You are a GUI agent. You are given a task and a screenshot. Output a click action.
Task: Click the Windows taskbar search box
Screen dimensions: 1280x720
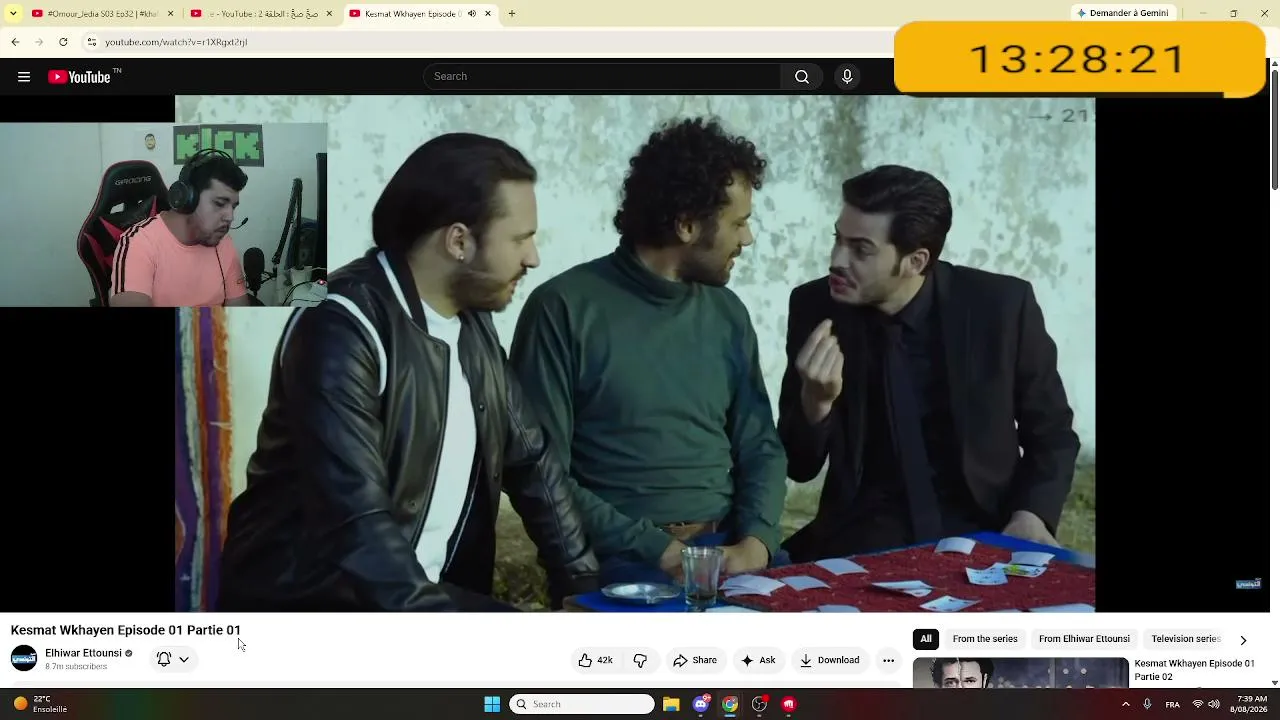tap(582, 704)
